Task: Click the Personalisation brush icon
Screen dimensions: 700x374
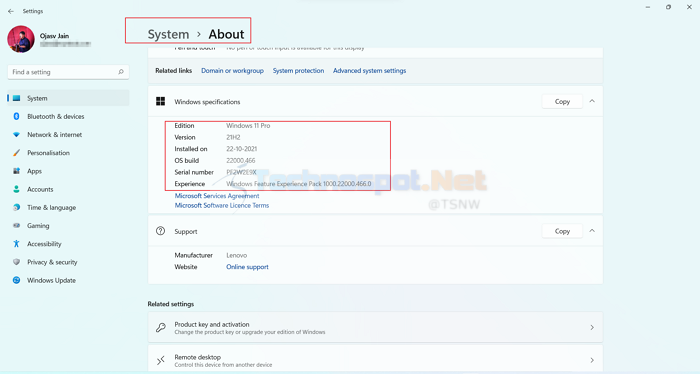Action: (x=17, y=153)
